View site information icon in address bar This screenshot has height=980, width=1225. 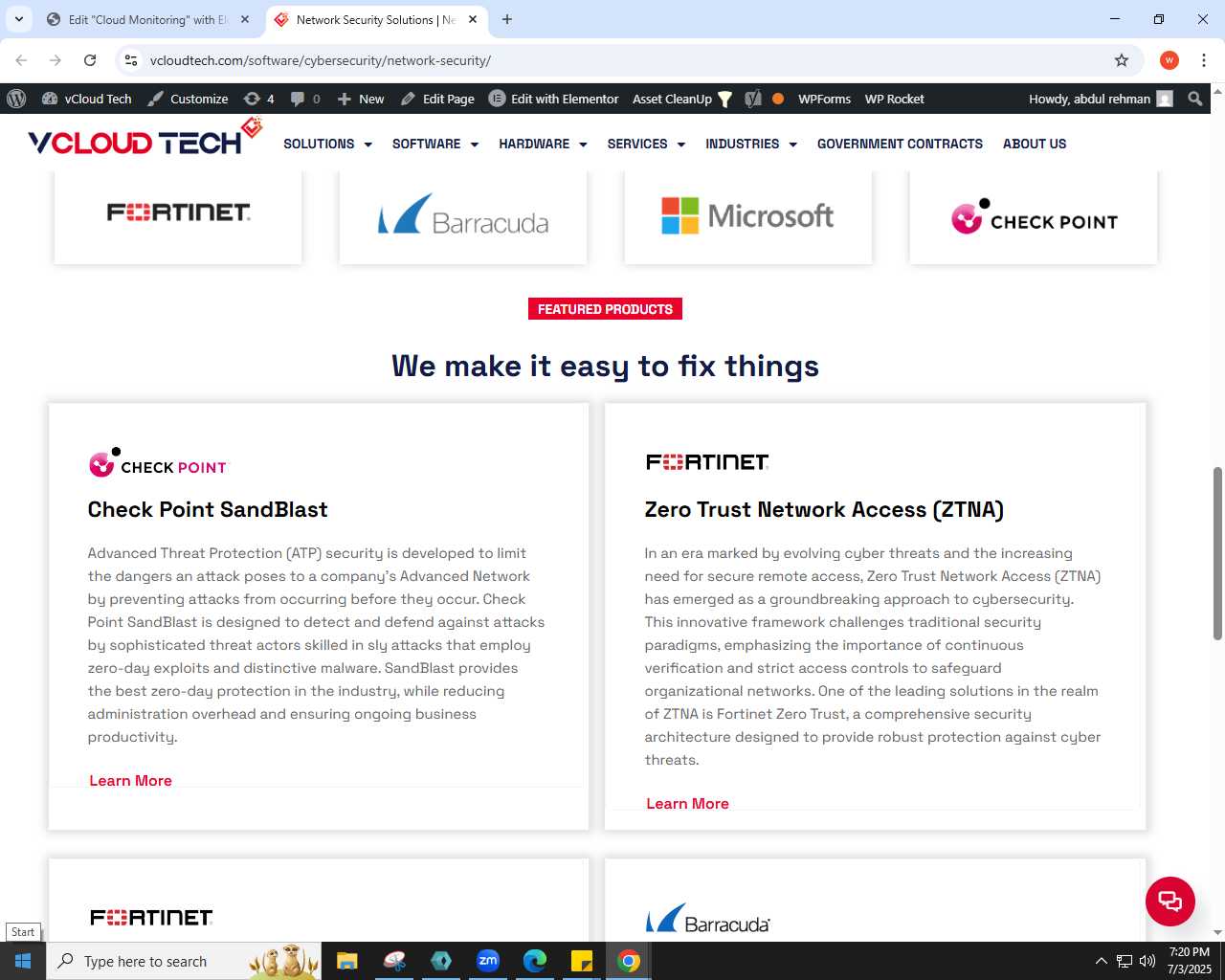click(131, 60)
